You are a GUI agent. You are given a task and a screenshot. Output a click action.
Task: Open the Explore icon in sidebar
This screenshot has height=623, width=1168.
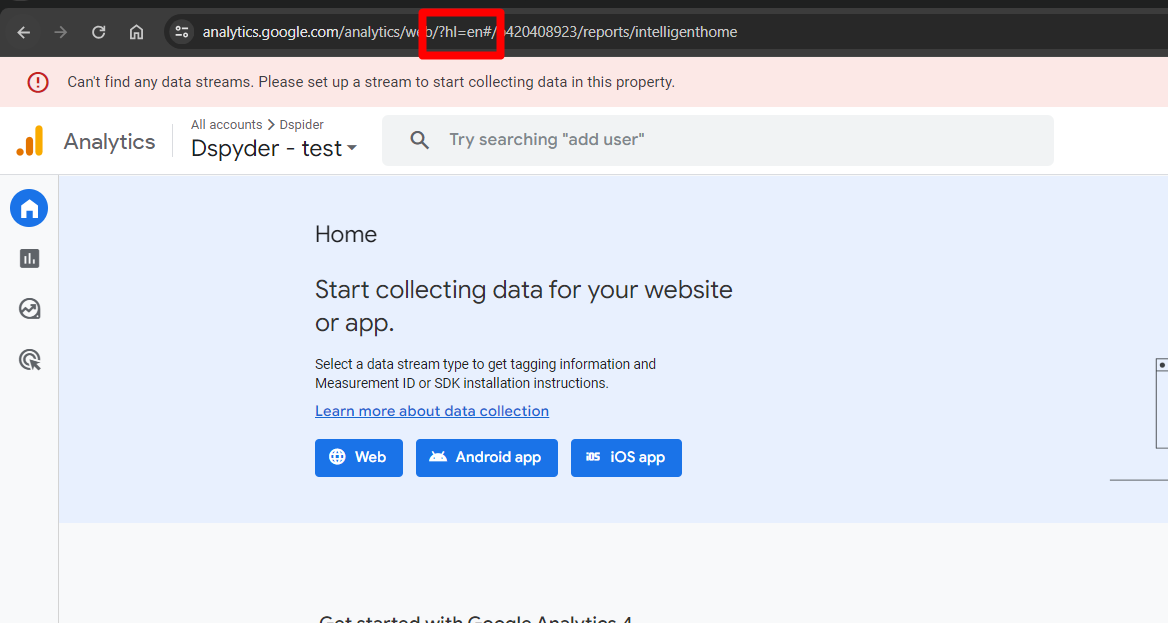[30, 309]
